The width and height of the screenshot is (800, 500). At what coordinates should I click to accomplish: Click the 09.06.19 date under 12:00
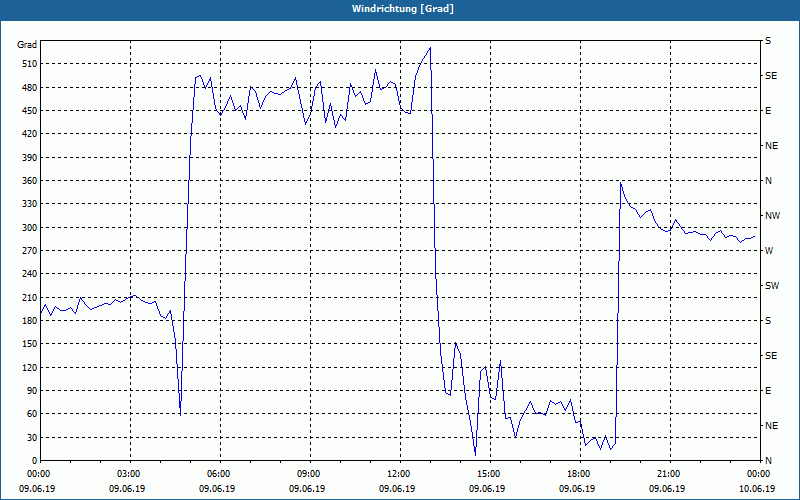click(x=397, y=489)
